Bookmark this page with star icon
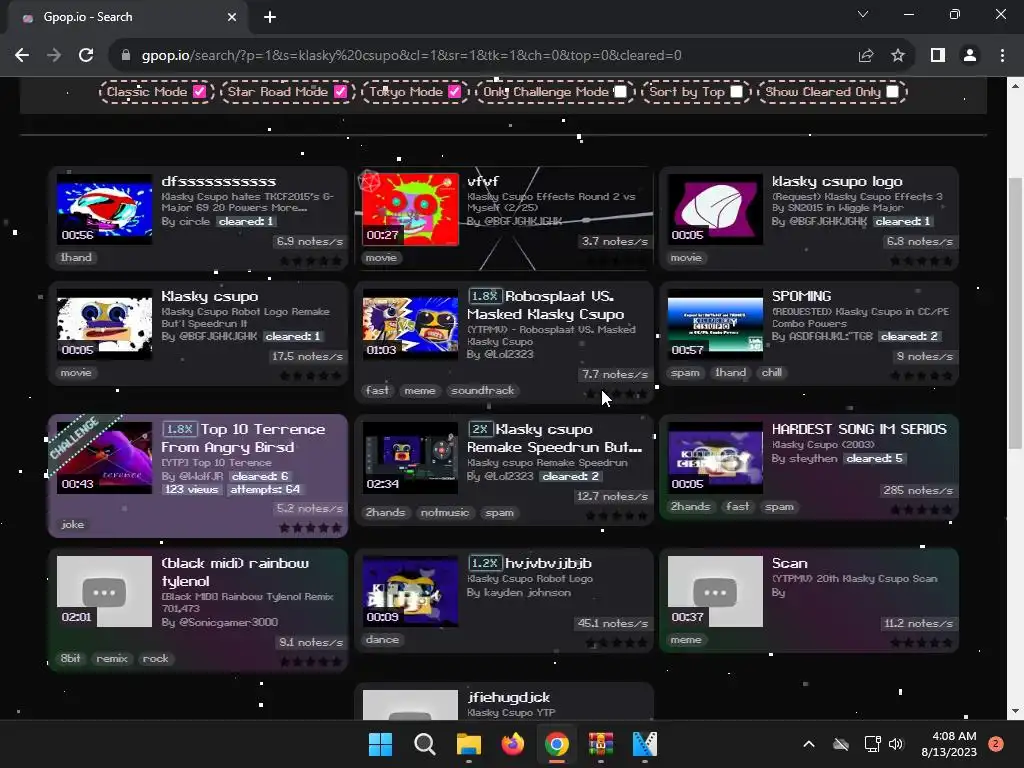Image resolution: width=1024 pixels, height=768 pixels. [898, 56]
